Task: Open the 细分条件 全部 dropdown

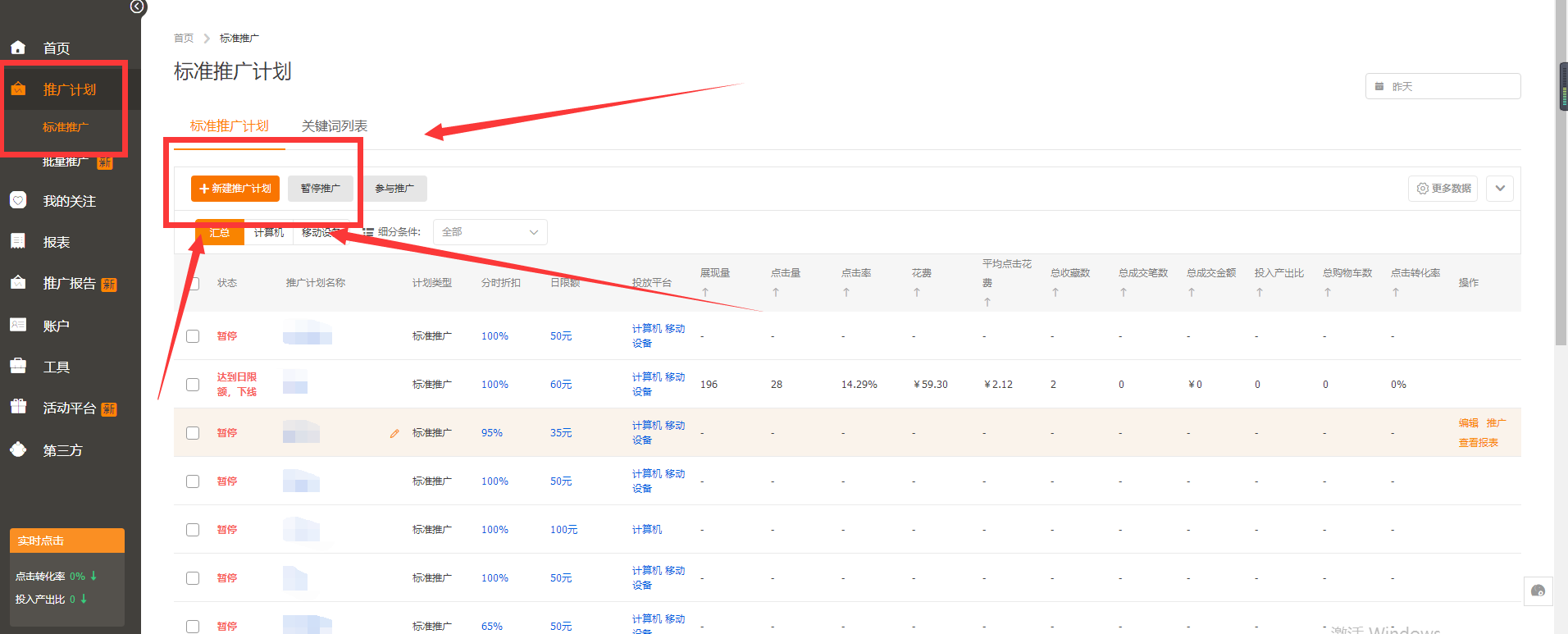Action: [x=490, y=232]
